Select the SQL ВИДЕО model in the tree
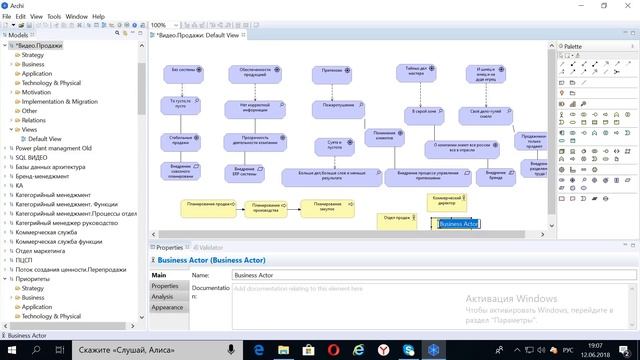The image size is (640, 360). [x=31, y=158]
